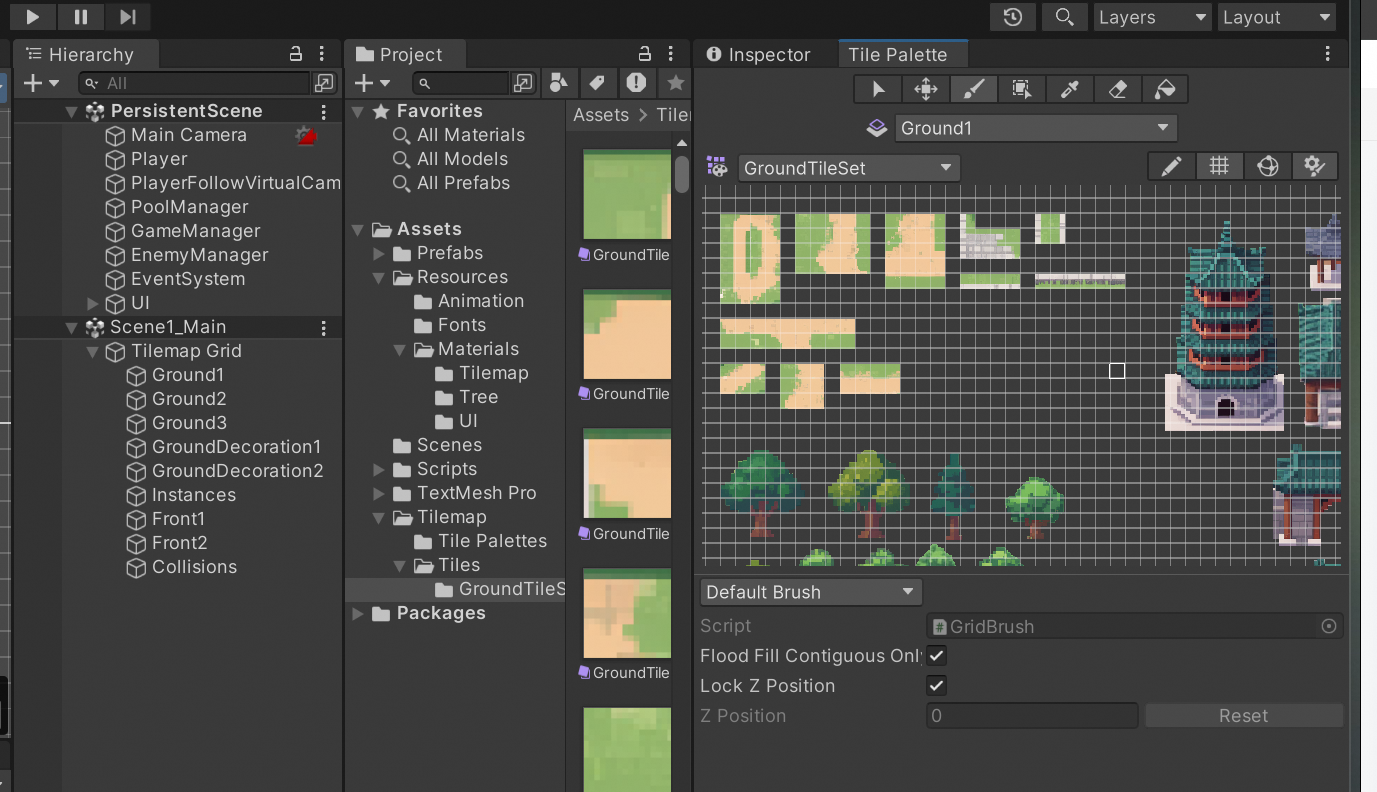Select the Box Fill tool
This screenshot has width=1377, height=792.
tap(1021, 89)
